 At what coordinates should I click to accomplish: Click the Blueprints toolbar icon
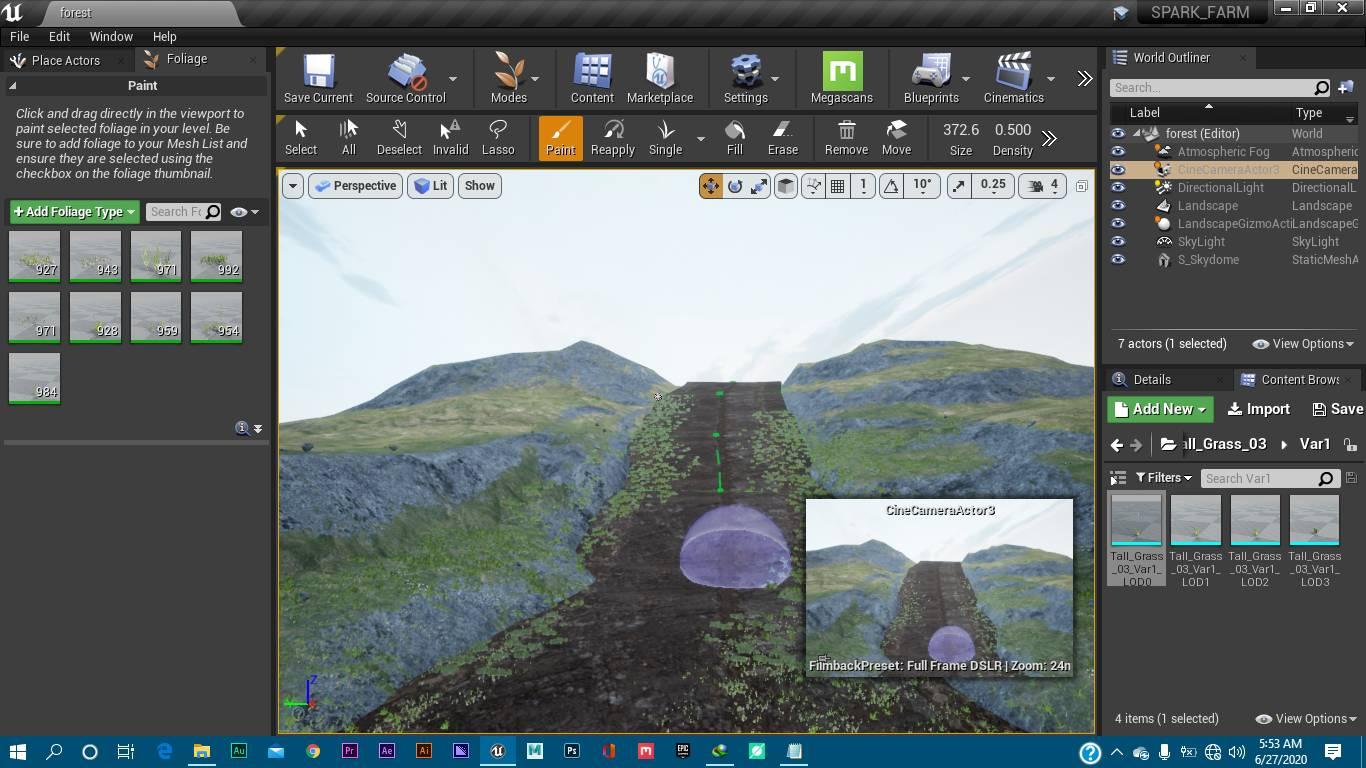931,78
